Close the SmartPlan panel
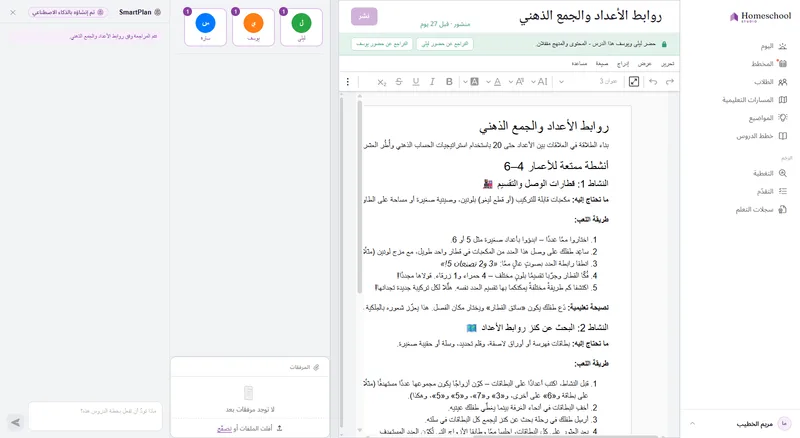The height and width of the screenshot is (438, 800). (x=13, y=12)
